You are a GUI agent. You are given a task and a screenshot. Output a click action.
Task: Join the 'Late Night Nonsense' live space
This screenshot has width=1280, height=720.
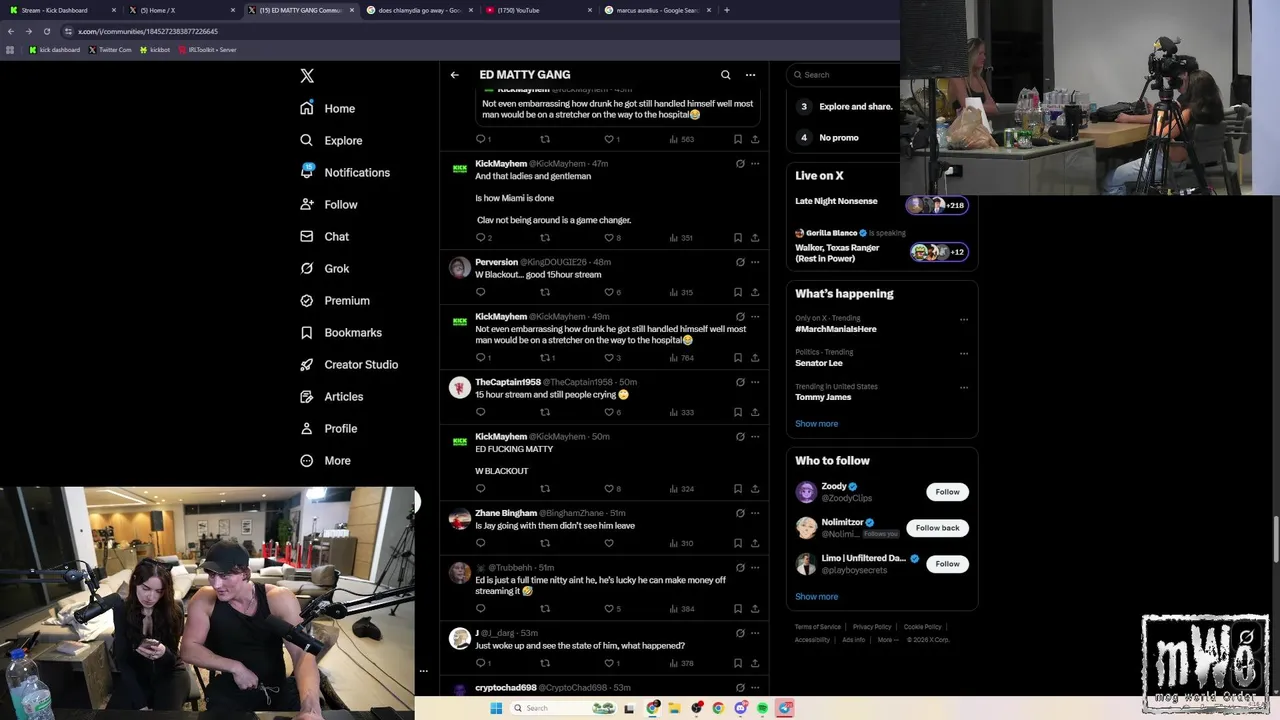click(x=881, y=203)
